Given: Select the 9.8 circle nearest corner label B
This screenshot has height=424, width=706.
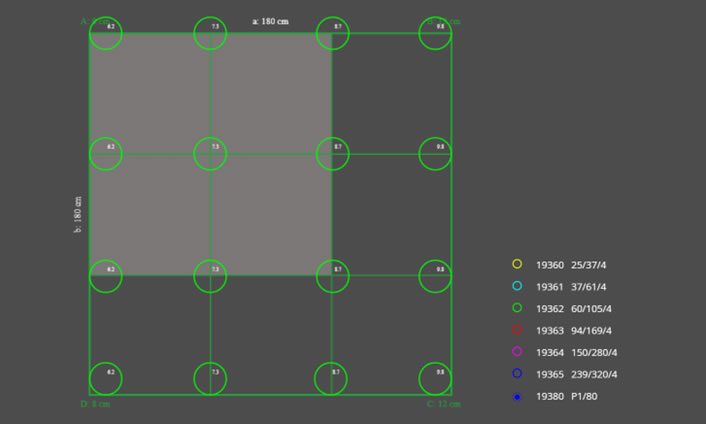Looking at the screenshot, I should (435, 33).
